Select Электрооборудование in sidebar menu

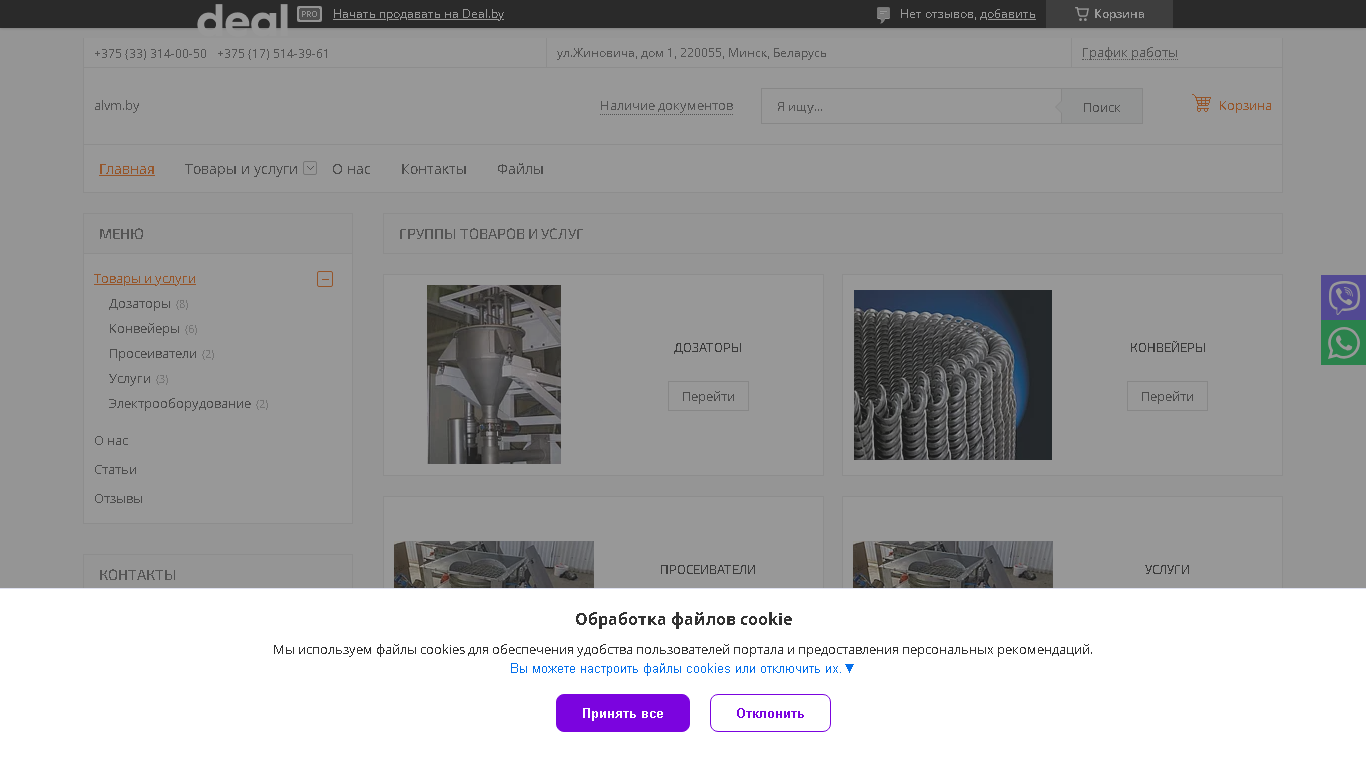(180, 403)
